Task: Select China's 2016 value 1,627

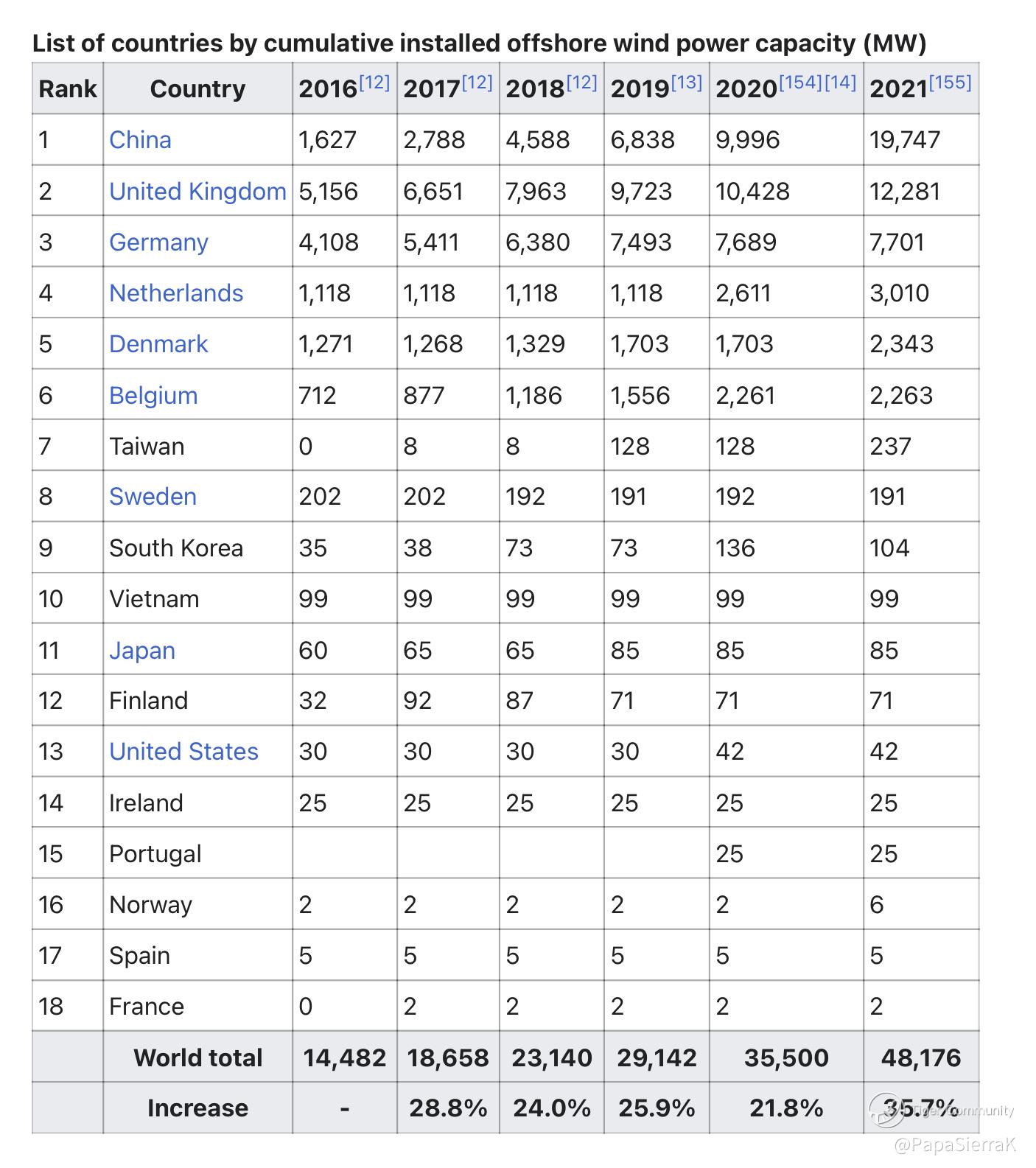Action: 327,140
